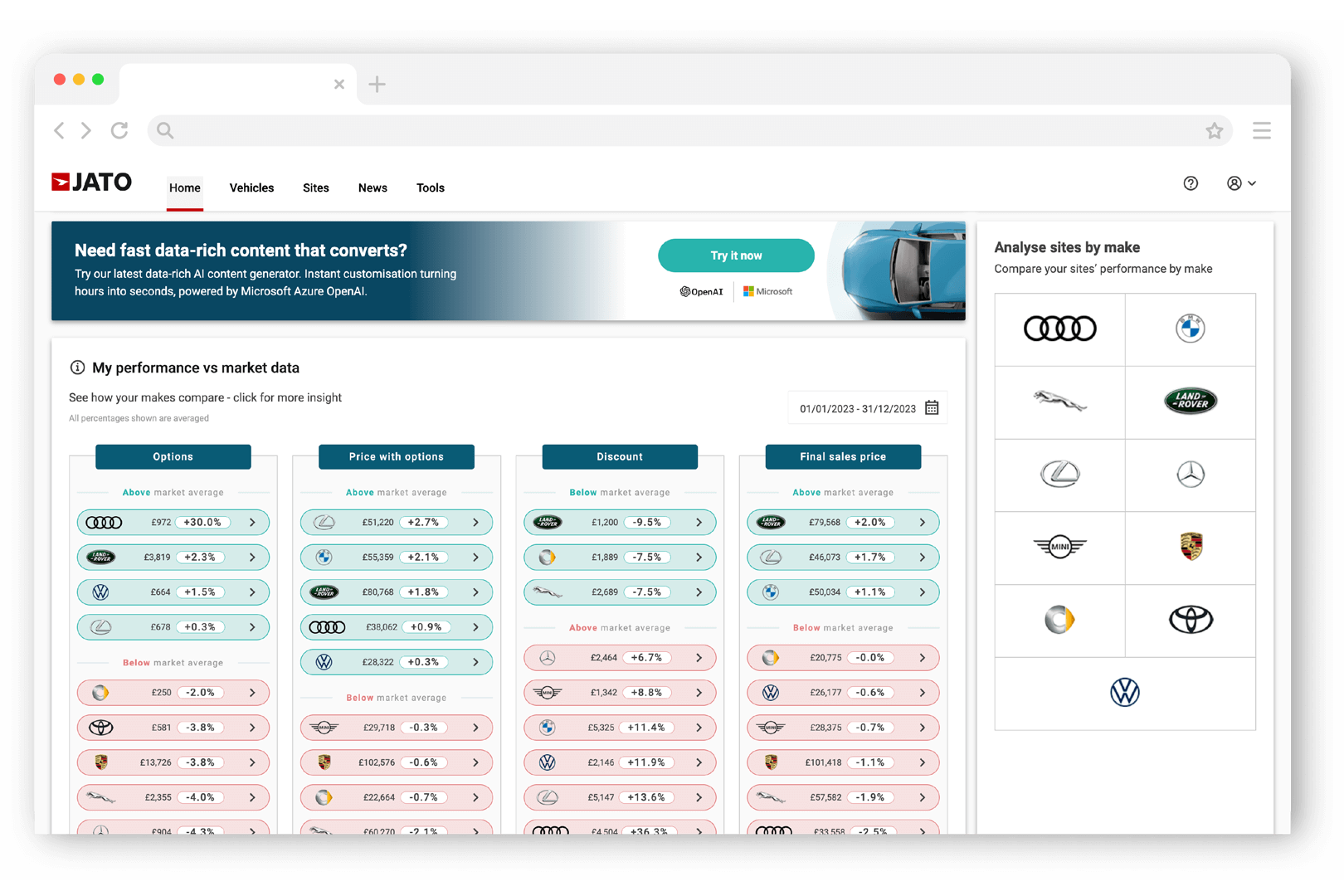The image size is (1344, 896).
Task: Click the info icon next to My performance heading
Action: [78, 368]
